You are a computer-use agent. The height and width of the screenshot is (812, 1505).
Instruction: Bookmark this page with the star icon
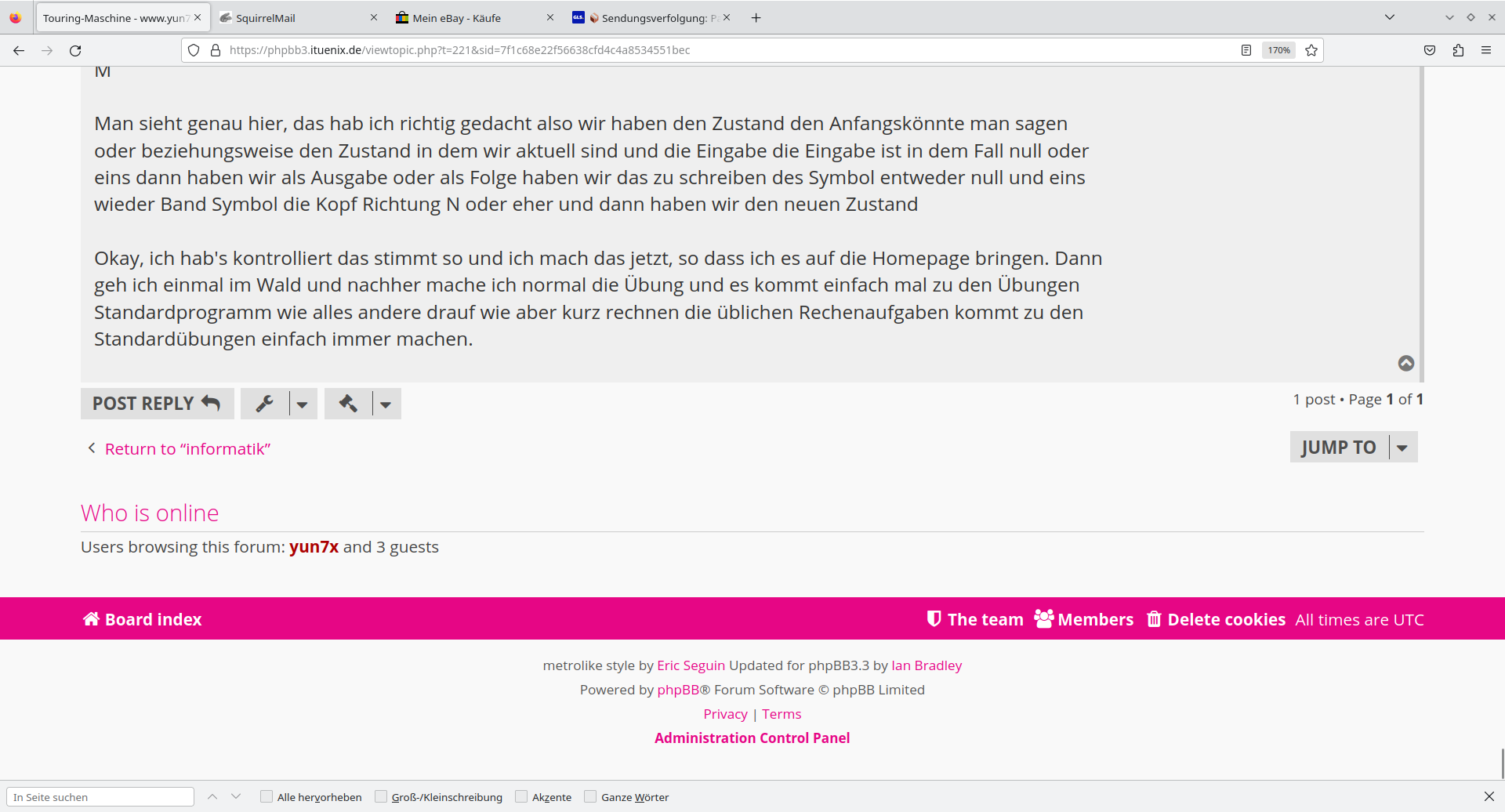click(1311, 50)
